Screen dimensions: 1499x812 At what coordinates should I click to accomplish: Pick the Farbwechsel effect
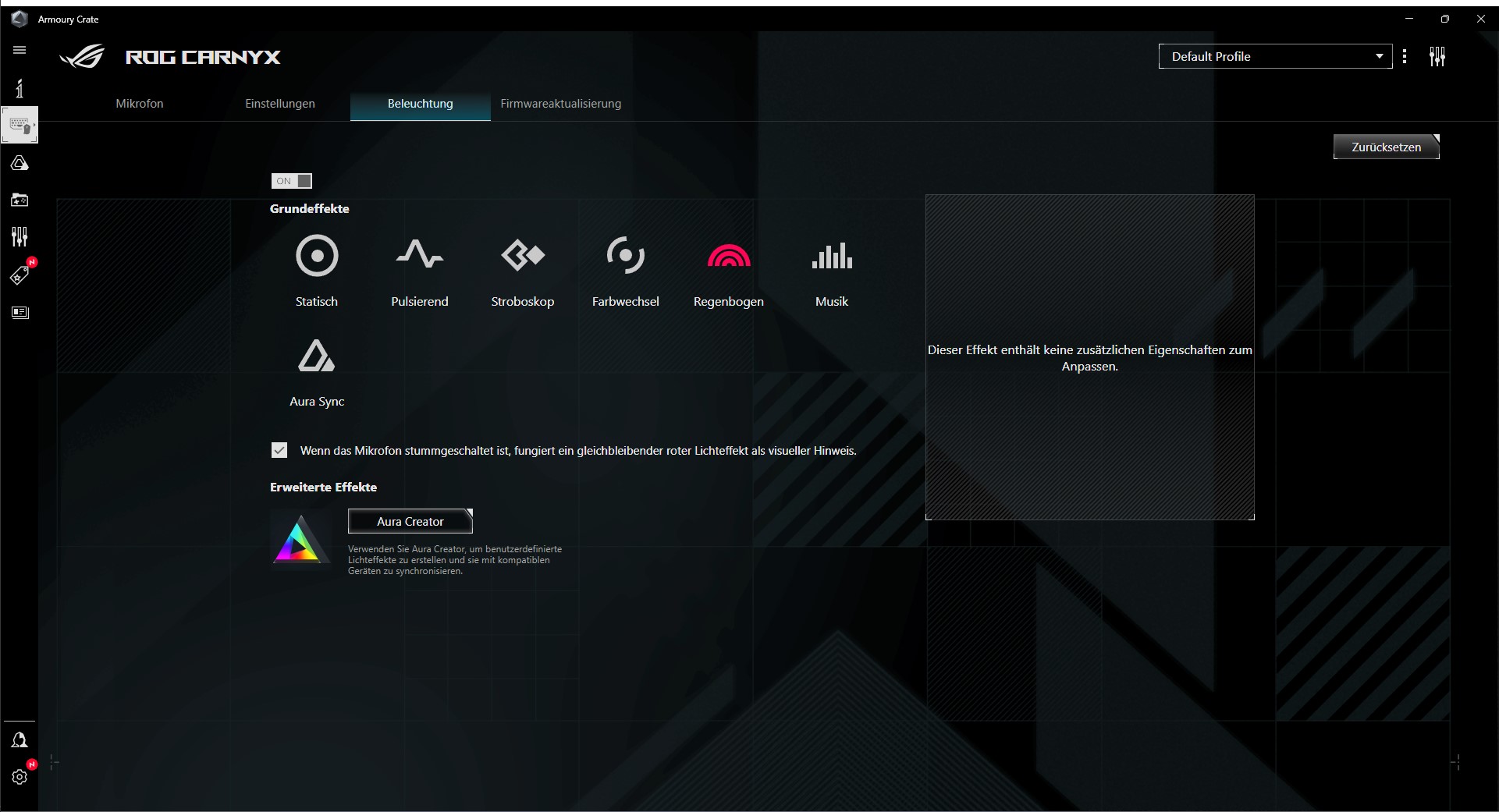coord(625,257)
